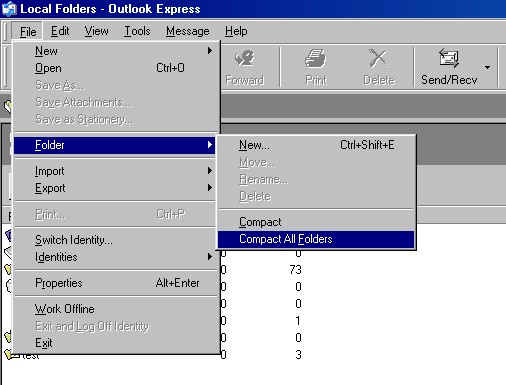Viewport: 506px width, 385px height.
Task: Expand the Identities submenu
Action: (114, 257)
